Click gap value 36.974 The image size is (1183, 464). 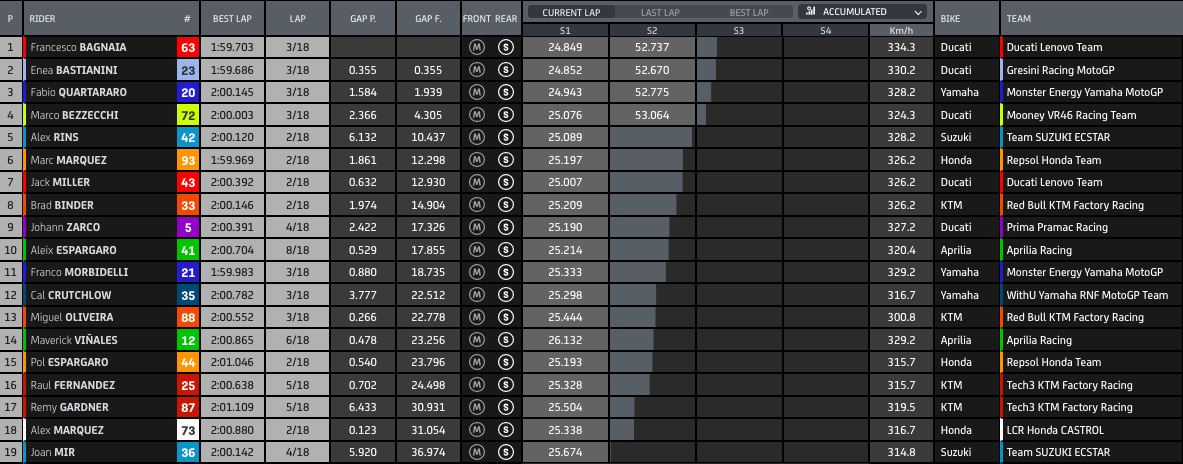[429, 453]
